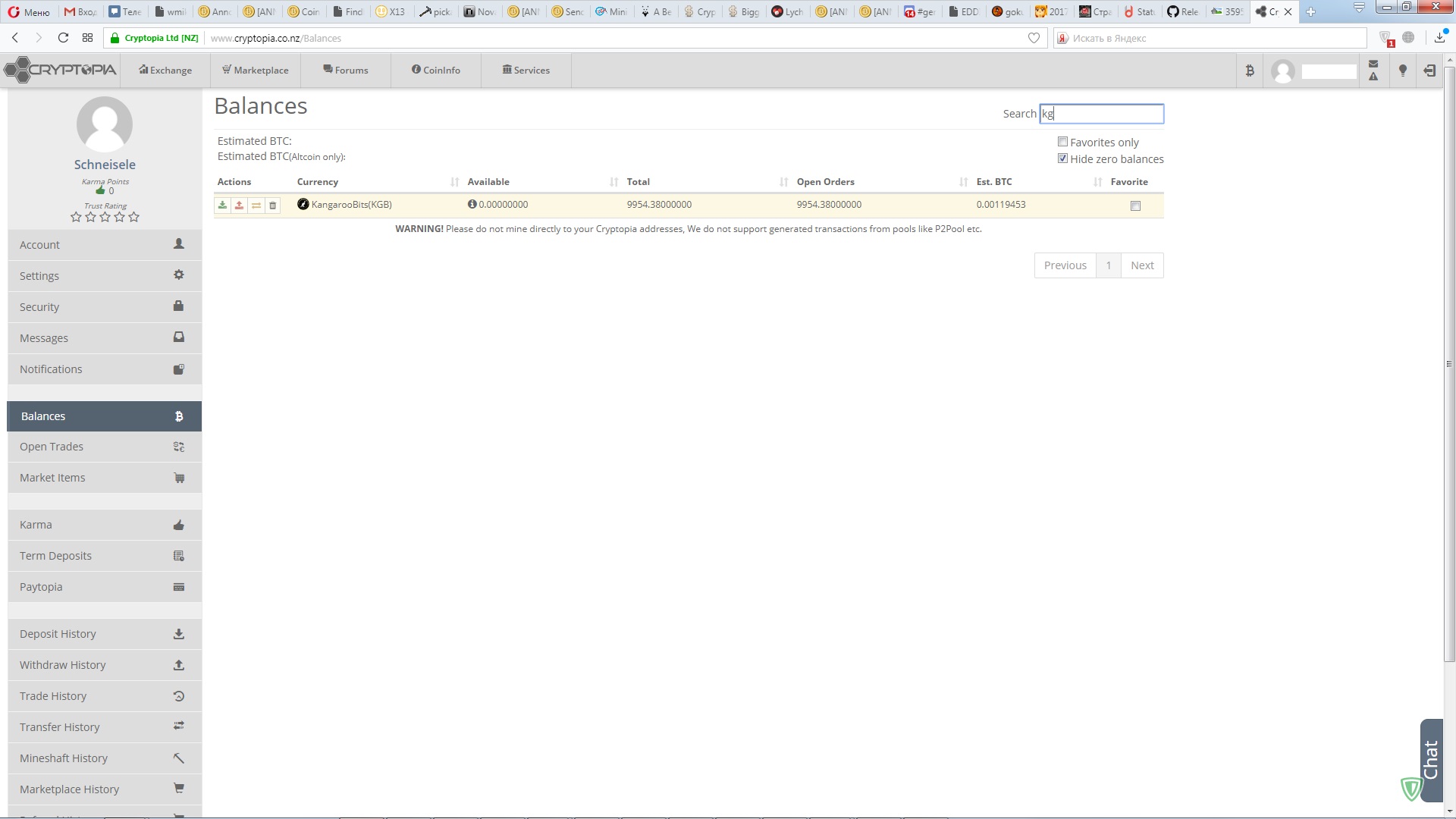Viewport: 1456px width, 819px height.
Task: Open a new browser tab with plus icon
Action: click(x=1310, y=11)
